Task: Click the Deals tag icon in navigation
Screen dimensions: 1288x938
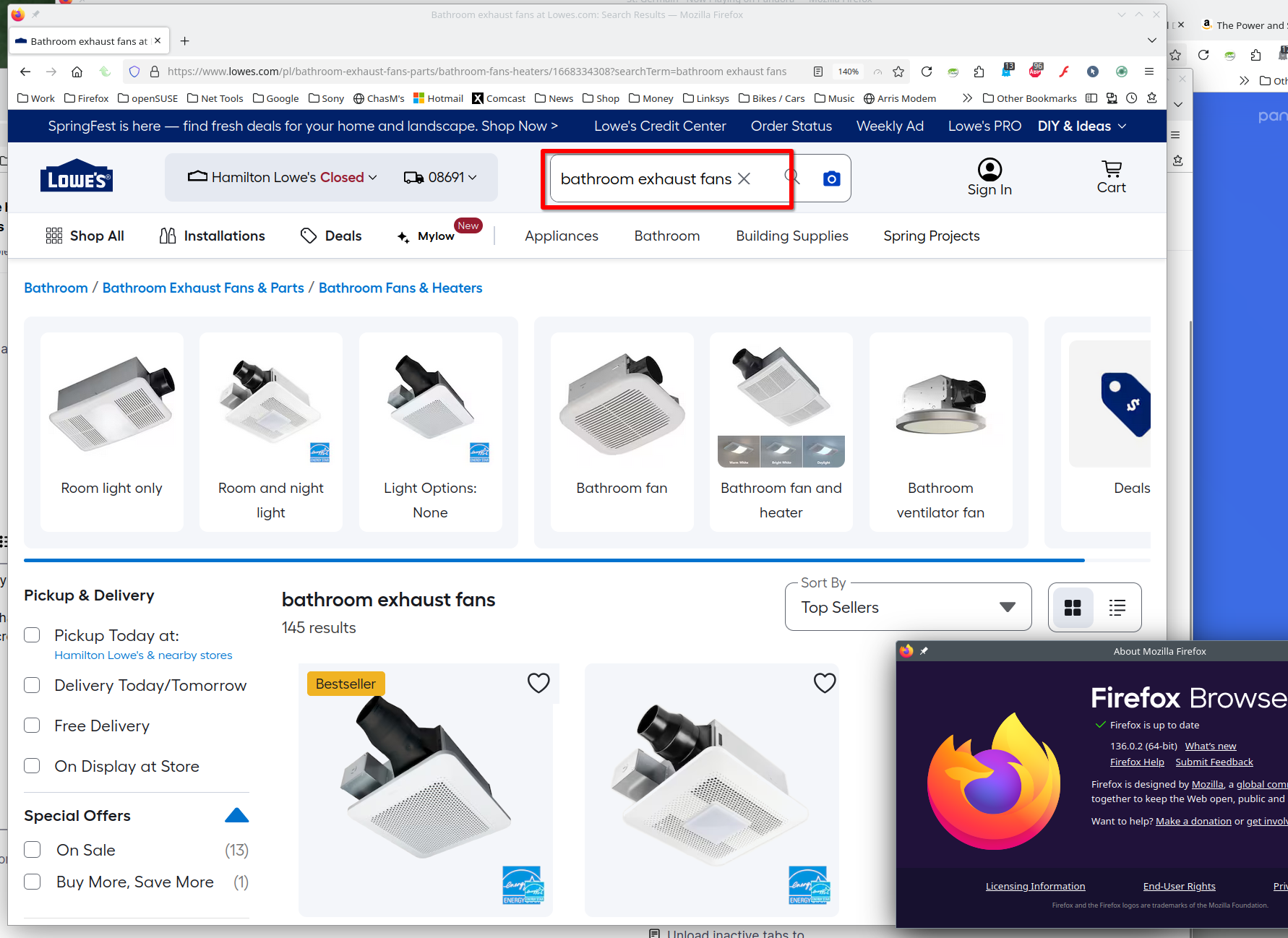Action: (x=309, y=236)
